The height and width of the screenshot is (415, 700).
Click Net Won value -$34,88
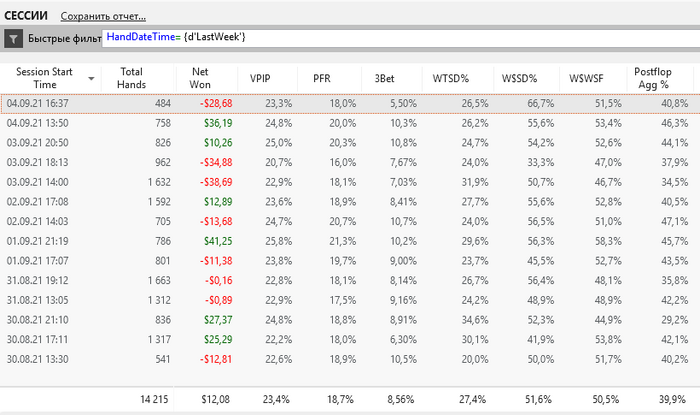coord(216,162)
